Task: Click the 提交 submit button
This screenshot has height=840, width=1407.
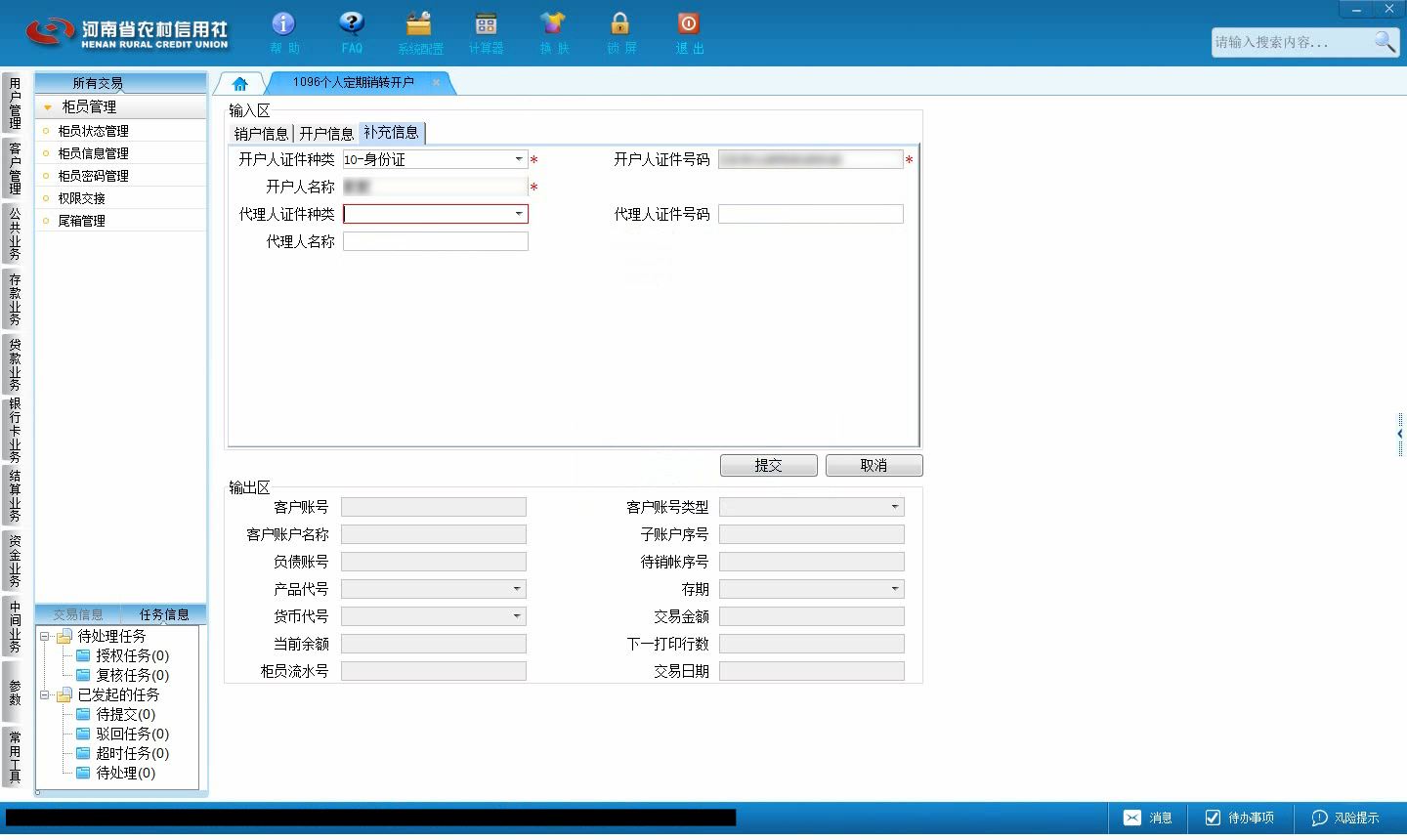Action: 769,466
